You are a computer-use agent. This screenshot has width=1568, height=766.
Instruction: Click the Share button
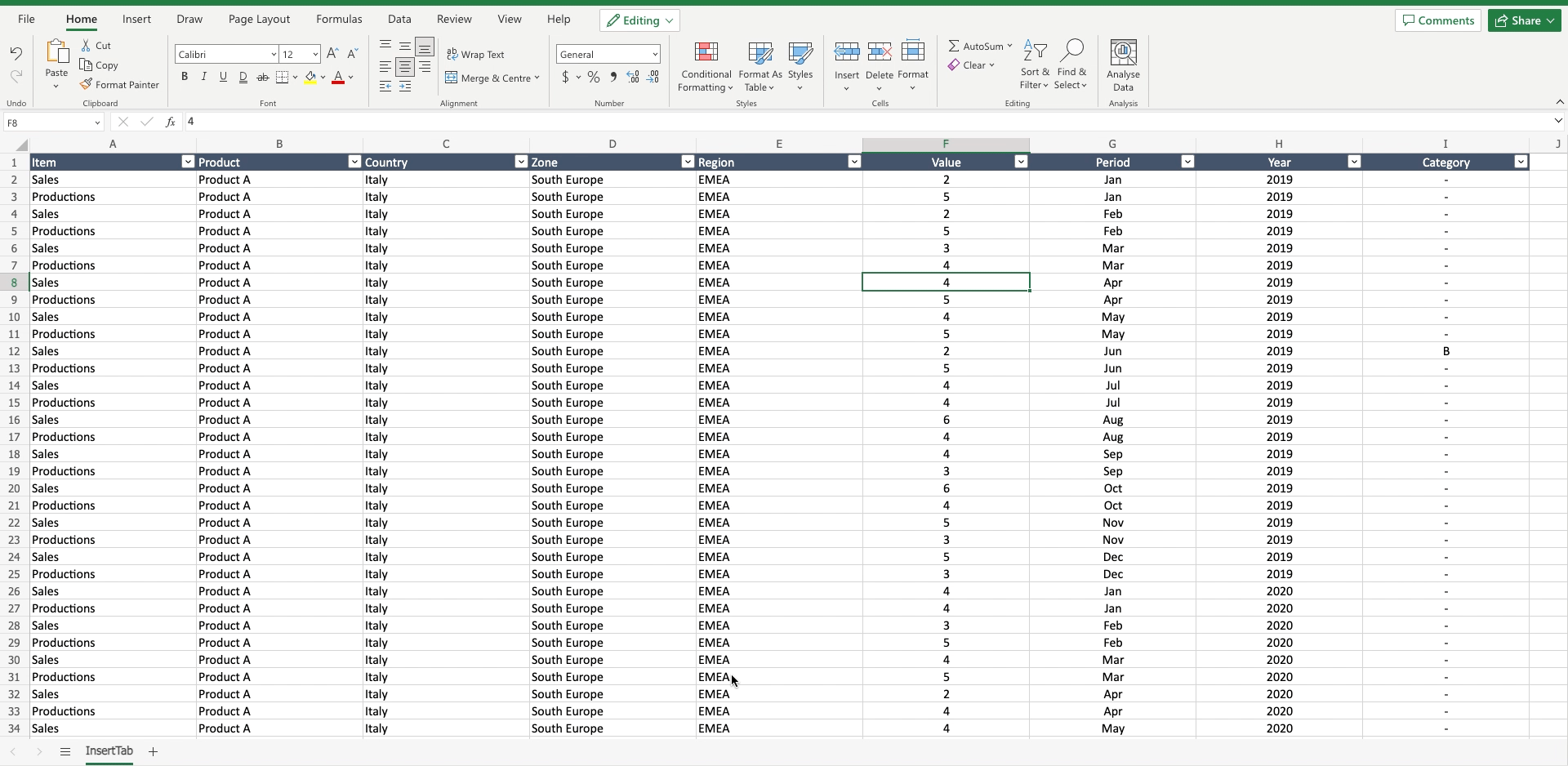pos(1524,20)
